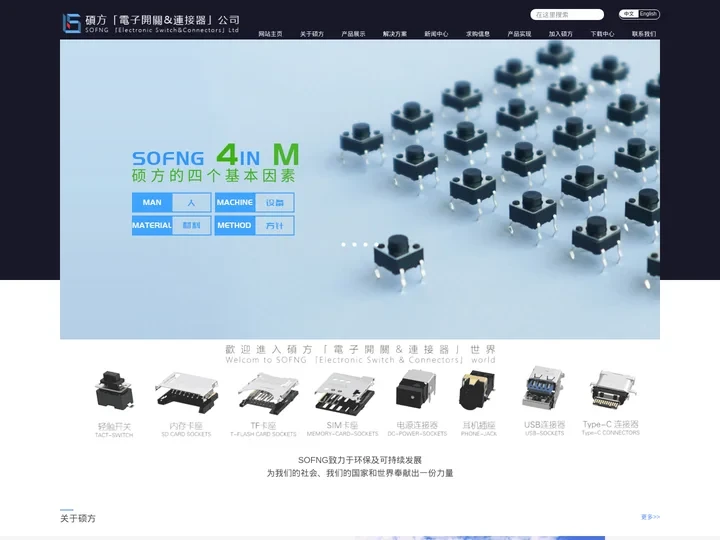The height and width of the screenshot is (540, 720).
Task: Select the Type-C 连接器 connectors icon
Action: point(611,403)
